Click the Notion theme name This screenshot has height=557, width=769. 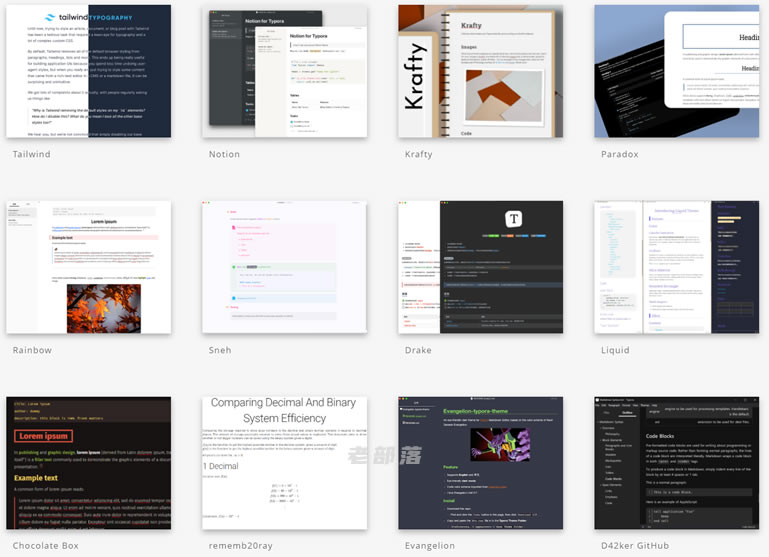coord(224,154)
